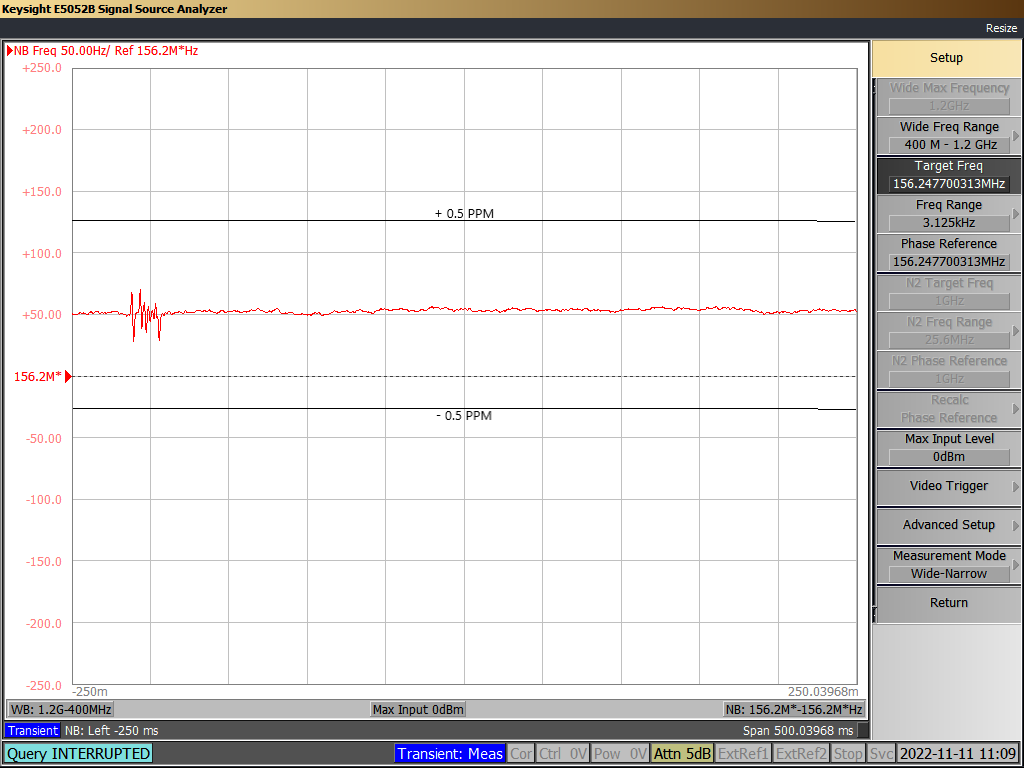
Task: Select the Query INTERRUPTED status field
Action: pyautogui.click(x=77, y=754)
